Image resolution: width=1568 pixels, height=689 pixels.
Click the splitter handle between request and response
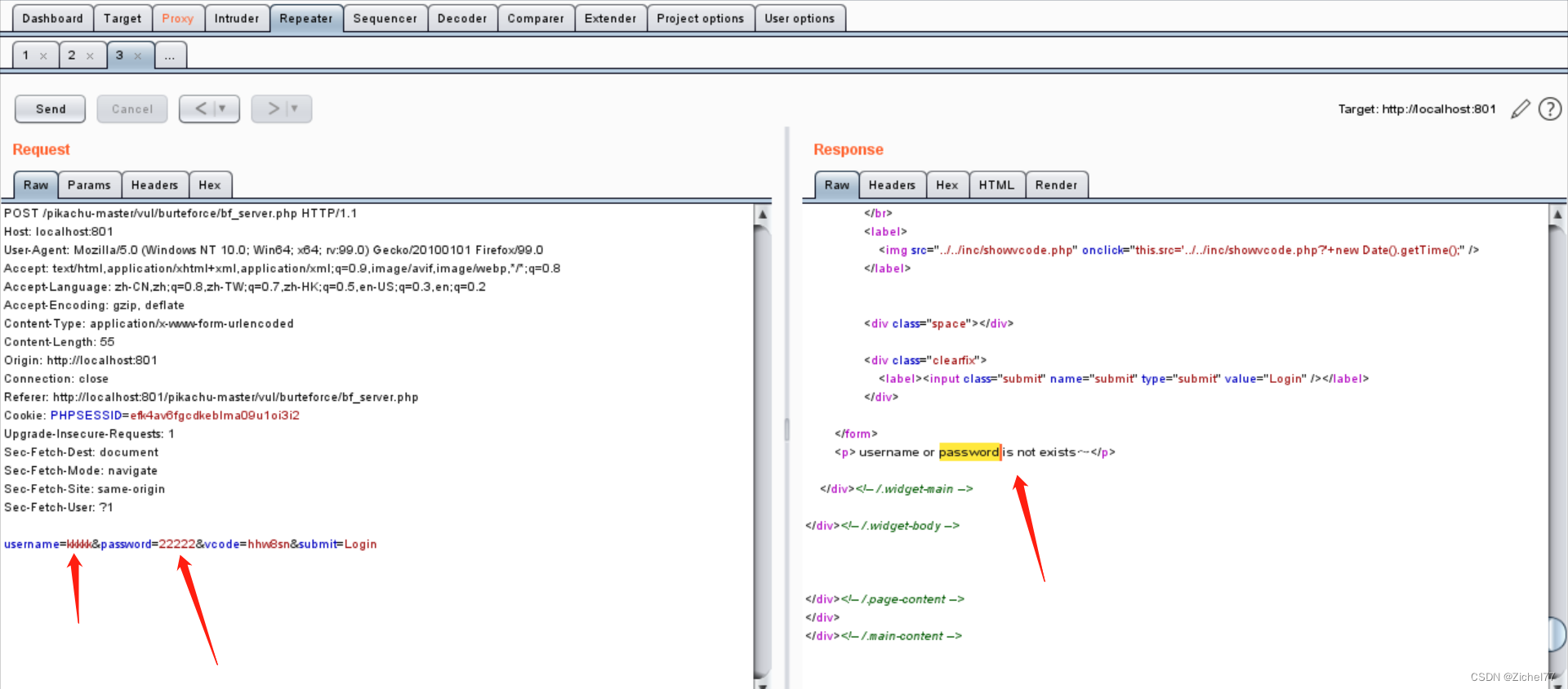point(787,429)
